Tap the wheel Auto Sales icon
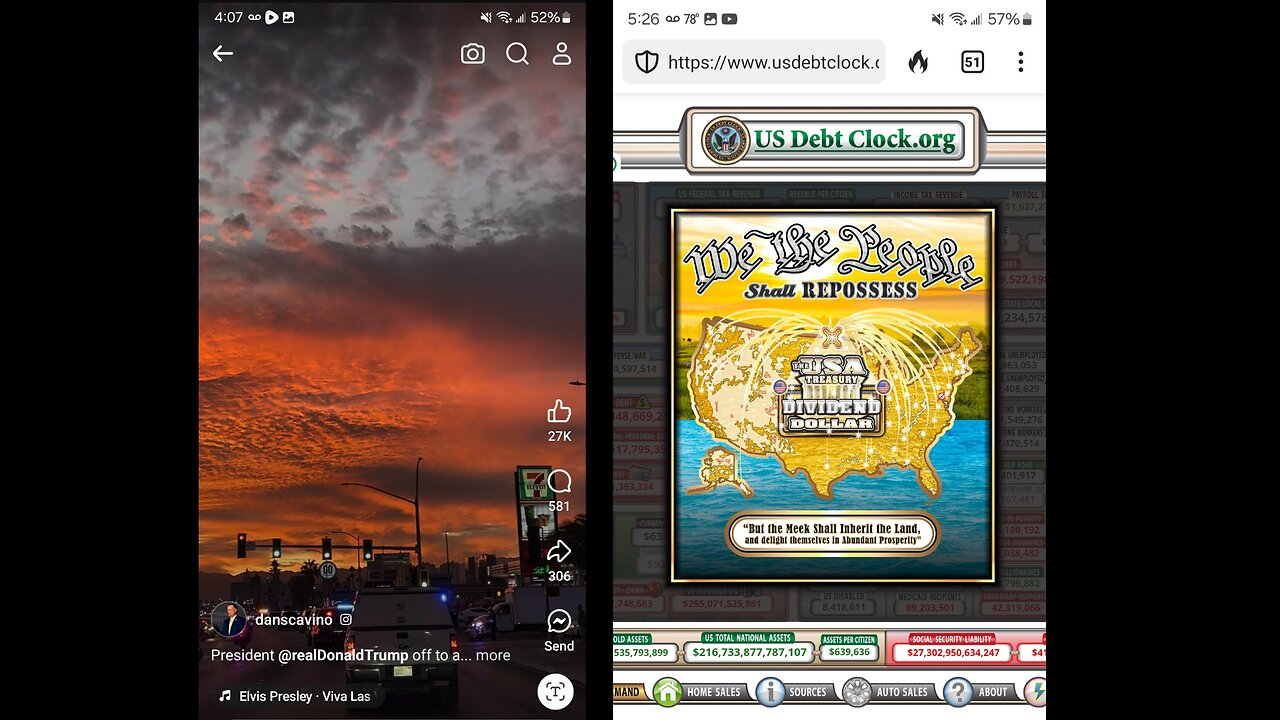The image size is (1280, 720). pos(857,692)
